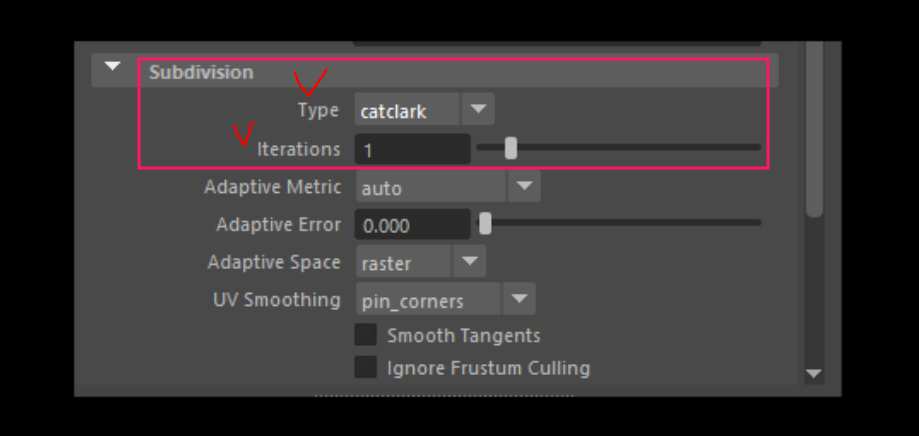Enable the Smooth Tangents checkbox

(366, 335)
